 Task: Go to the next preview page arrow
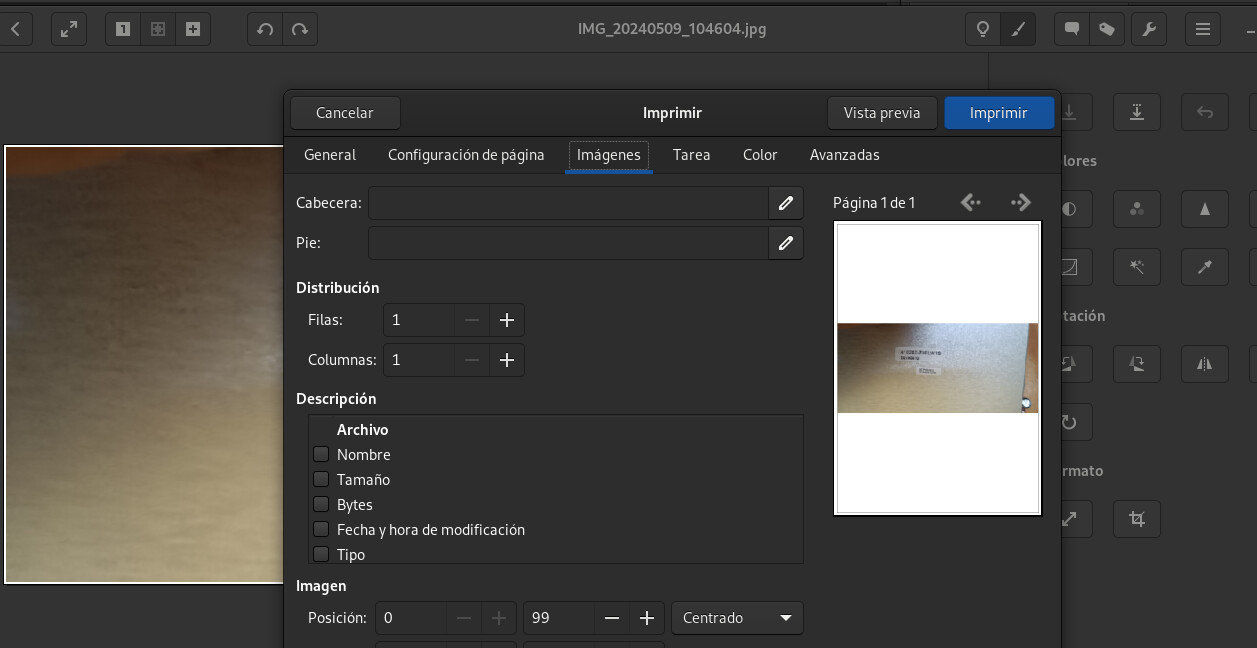pos(1020,203)
